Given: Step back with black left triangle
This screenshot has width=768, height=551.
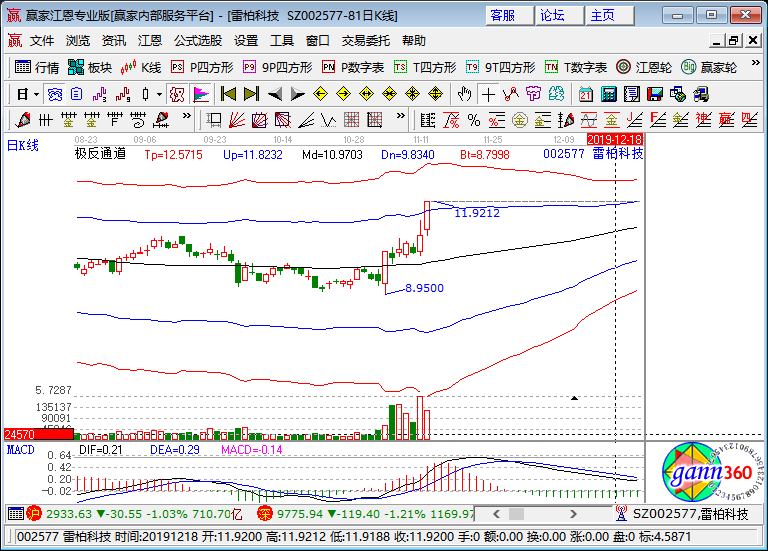Looking at the screenshot, I should point(275,94).
